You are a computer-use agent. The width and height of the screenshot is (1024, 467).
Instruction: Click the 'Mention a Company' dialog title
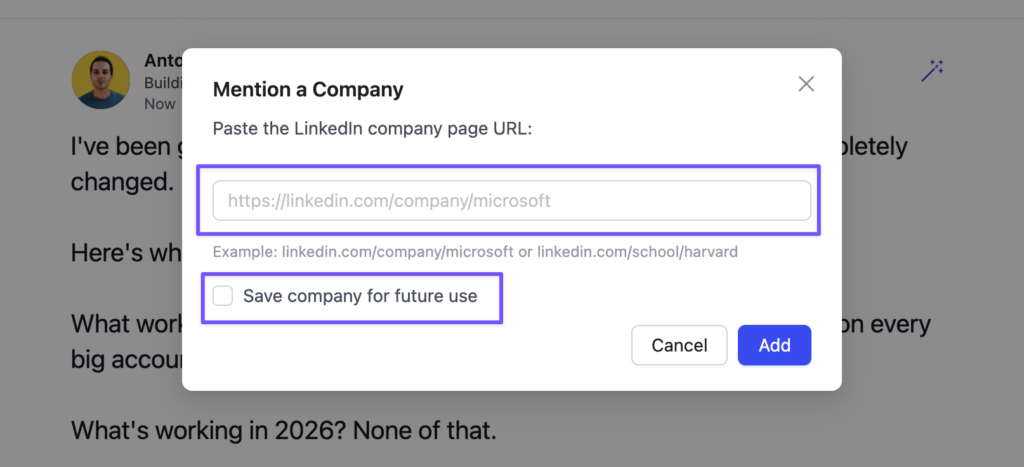point(308,90)
